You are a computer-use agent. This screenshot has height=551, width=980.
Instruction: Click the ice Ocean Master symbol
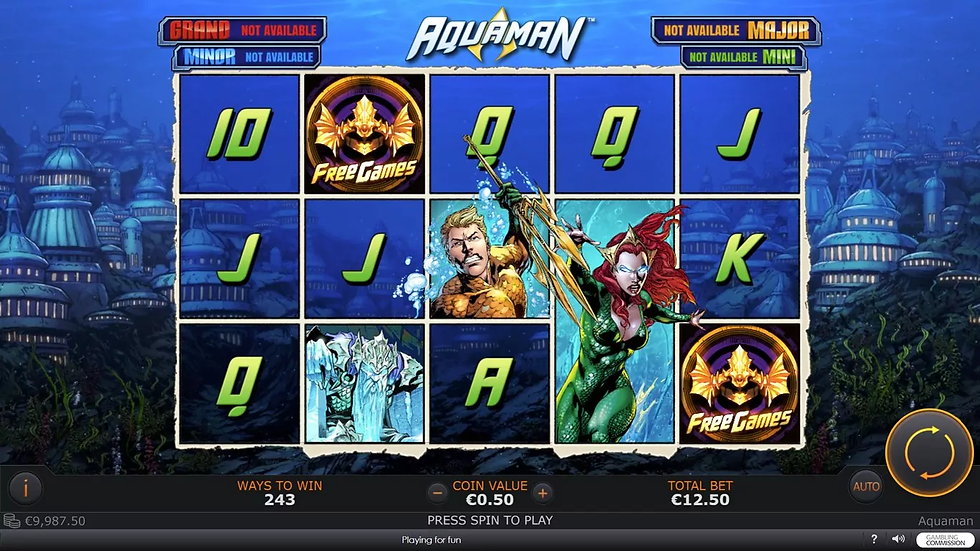(x=364, y=384)
